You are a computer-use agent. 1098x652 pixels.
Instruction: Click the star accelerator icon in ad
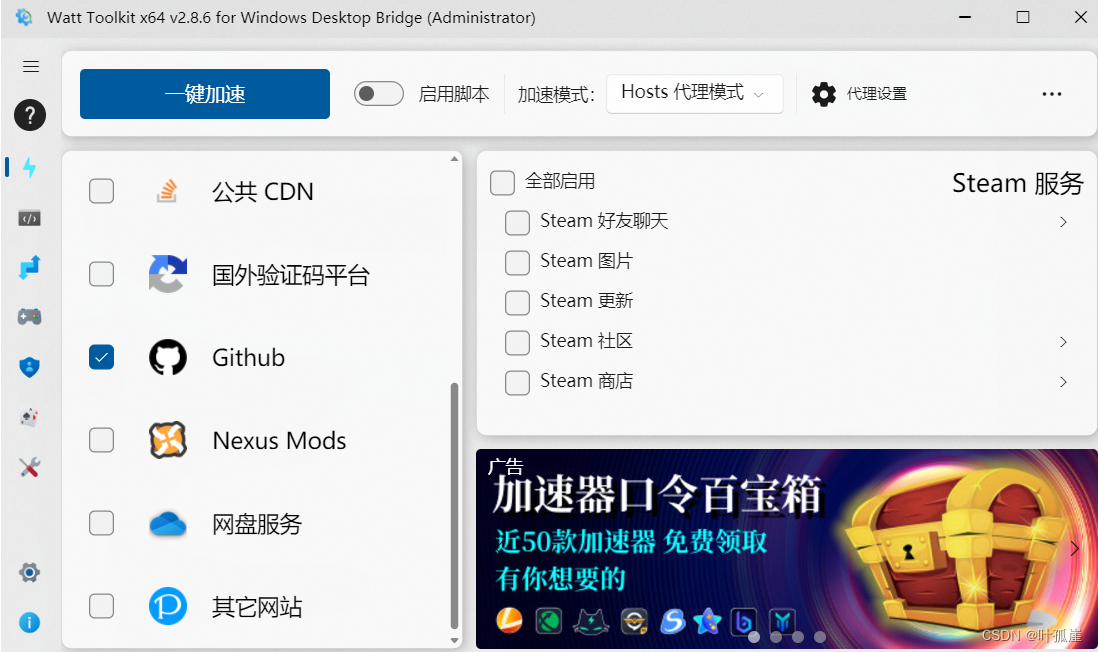coord(707,621)
